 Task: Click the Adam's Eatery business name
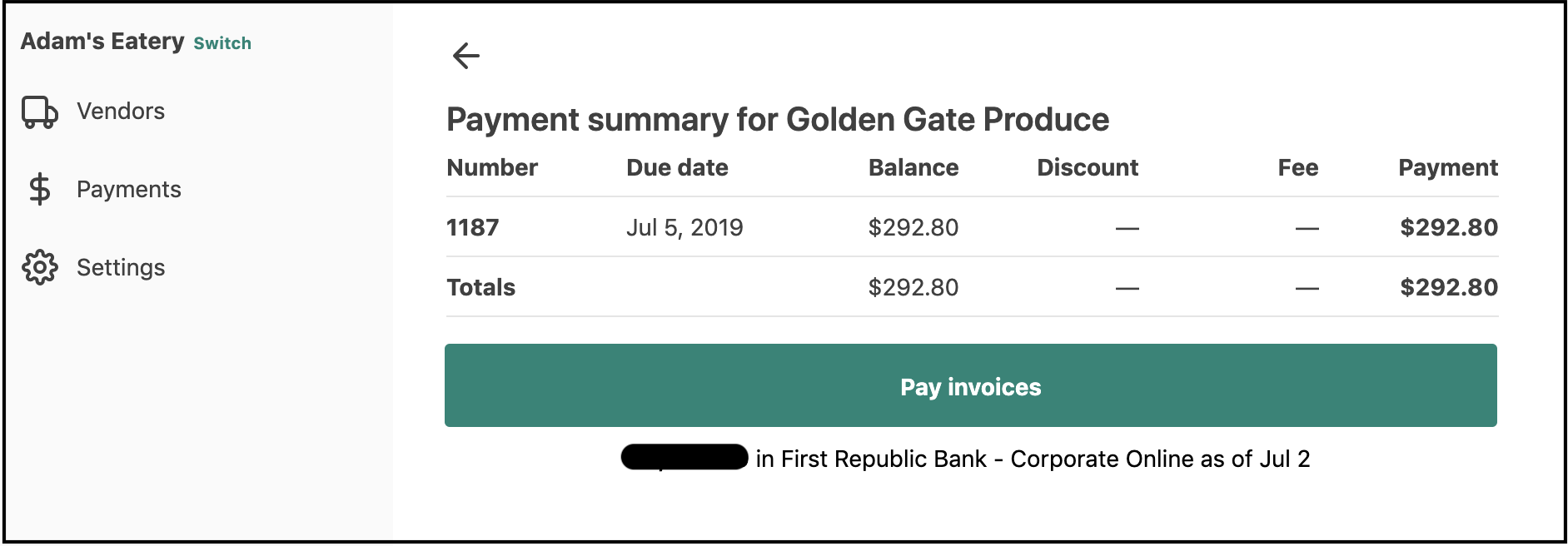coord(102,42)
